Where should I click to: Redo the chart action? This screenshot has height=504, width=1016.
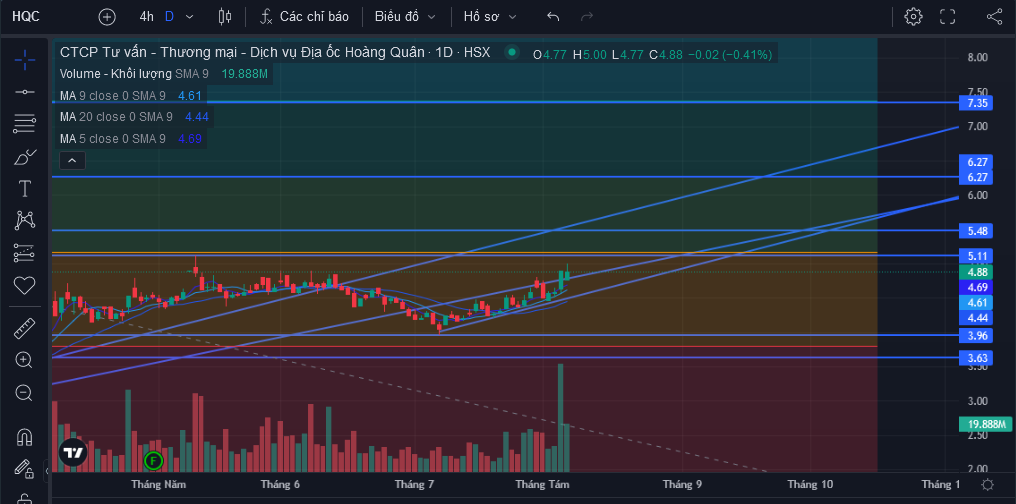coord(587,17)
